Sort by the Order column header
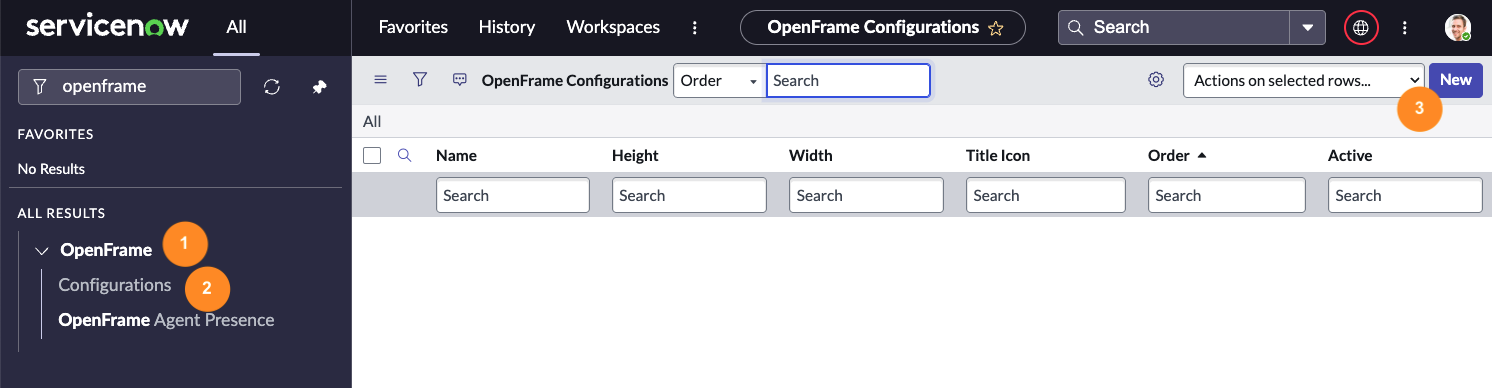Viewport: 1492px width, 388px height. [x=1169, y=155]
